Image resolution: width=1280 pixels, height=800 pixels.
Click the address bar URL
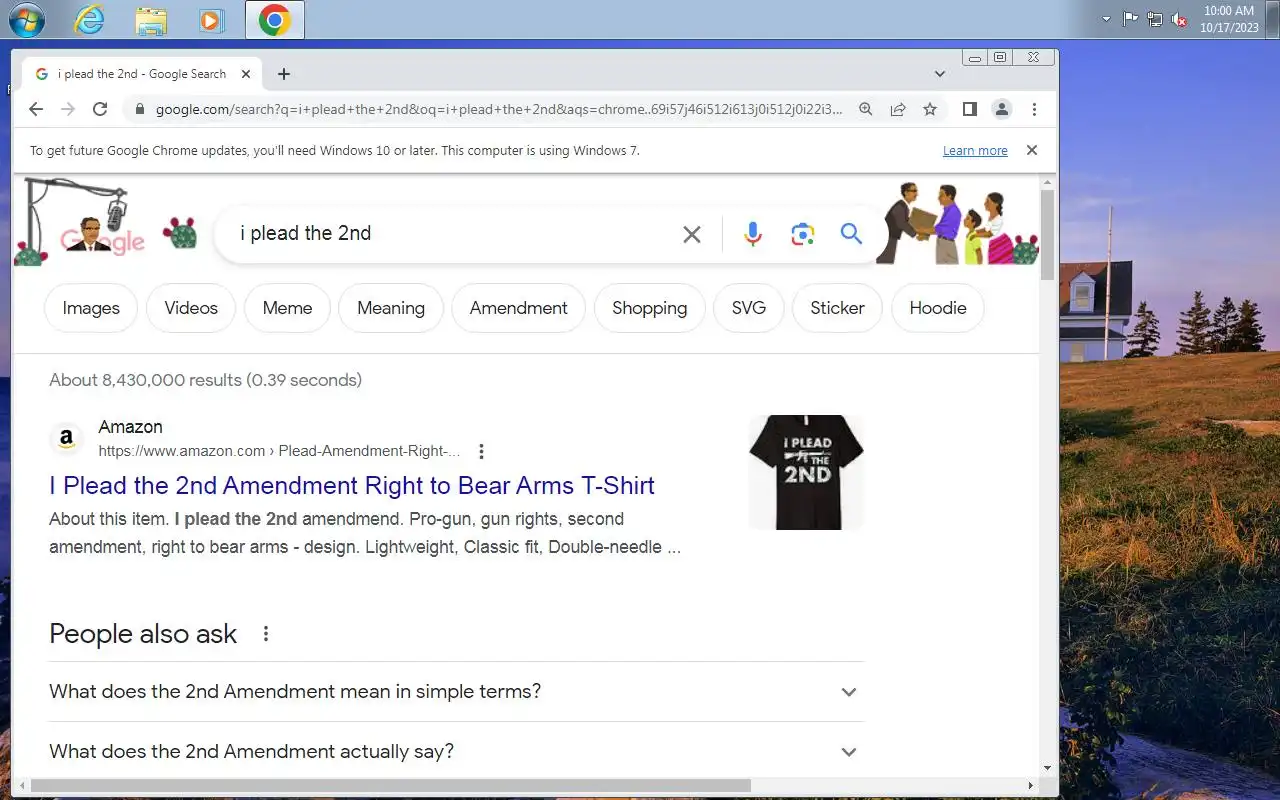pos(499,109)
